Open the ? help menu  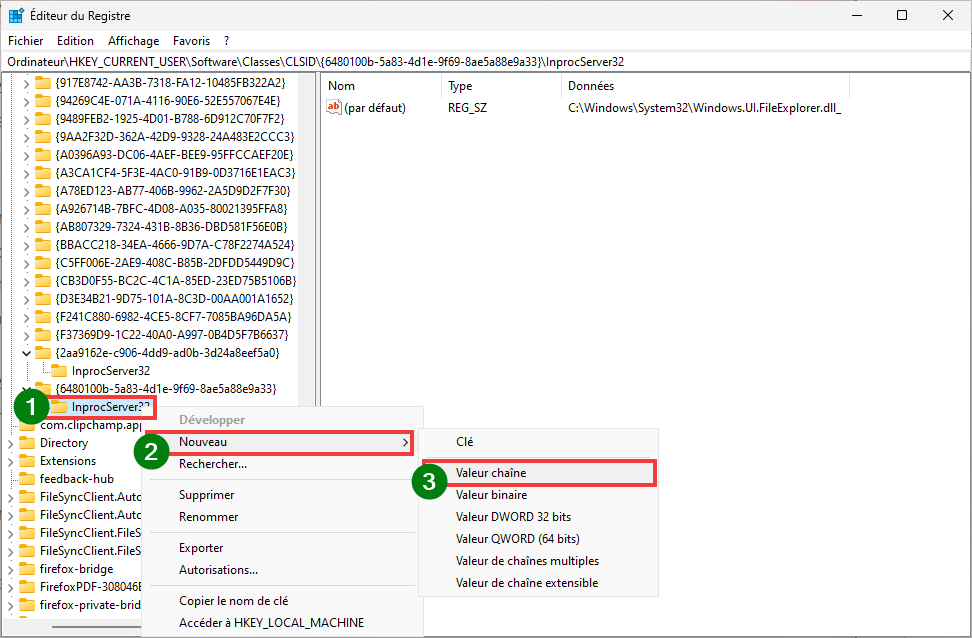coord(226,41)
